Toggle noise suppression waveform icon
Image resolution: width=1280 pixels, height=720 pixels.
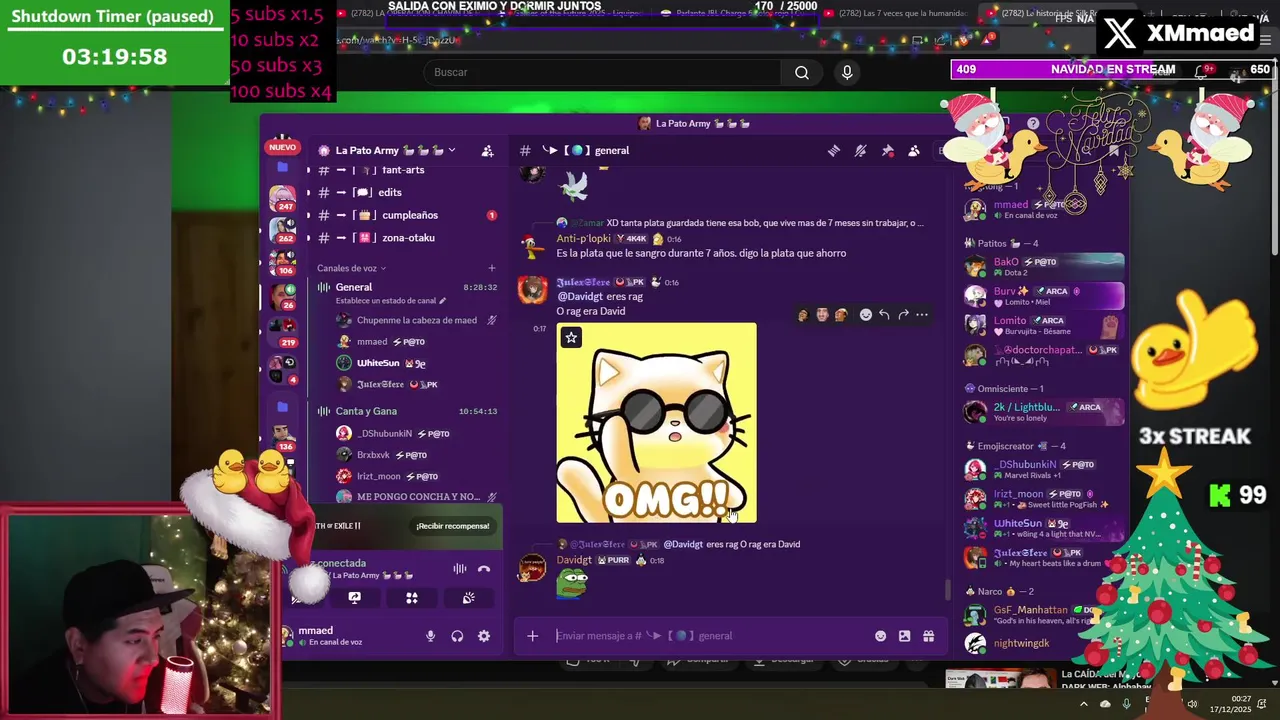[459, 569]
